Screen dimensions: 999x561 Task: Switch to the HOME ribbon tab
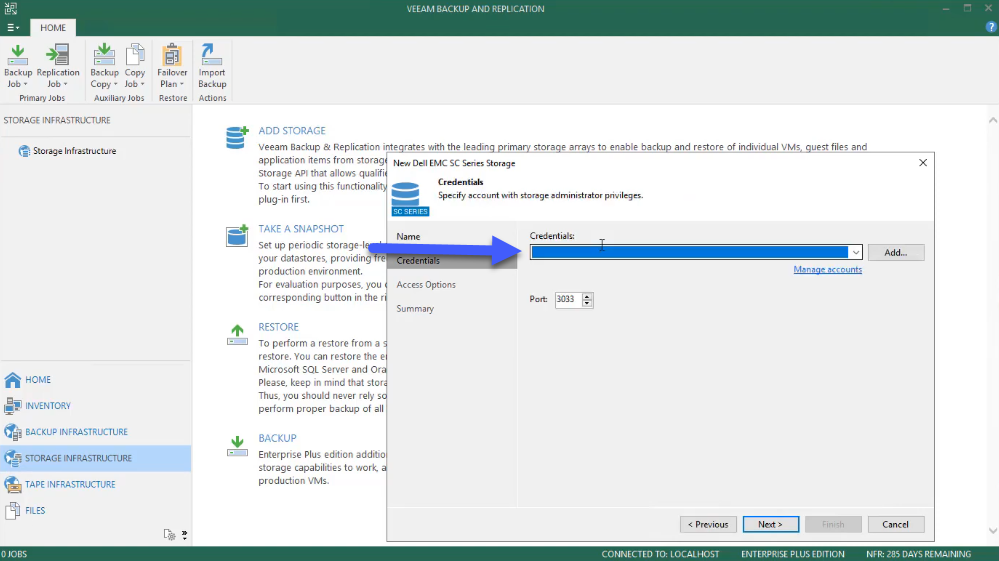(53, 27)
